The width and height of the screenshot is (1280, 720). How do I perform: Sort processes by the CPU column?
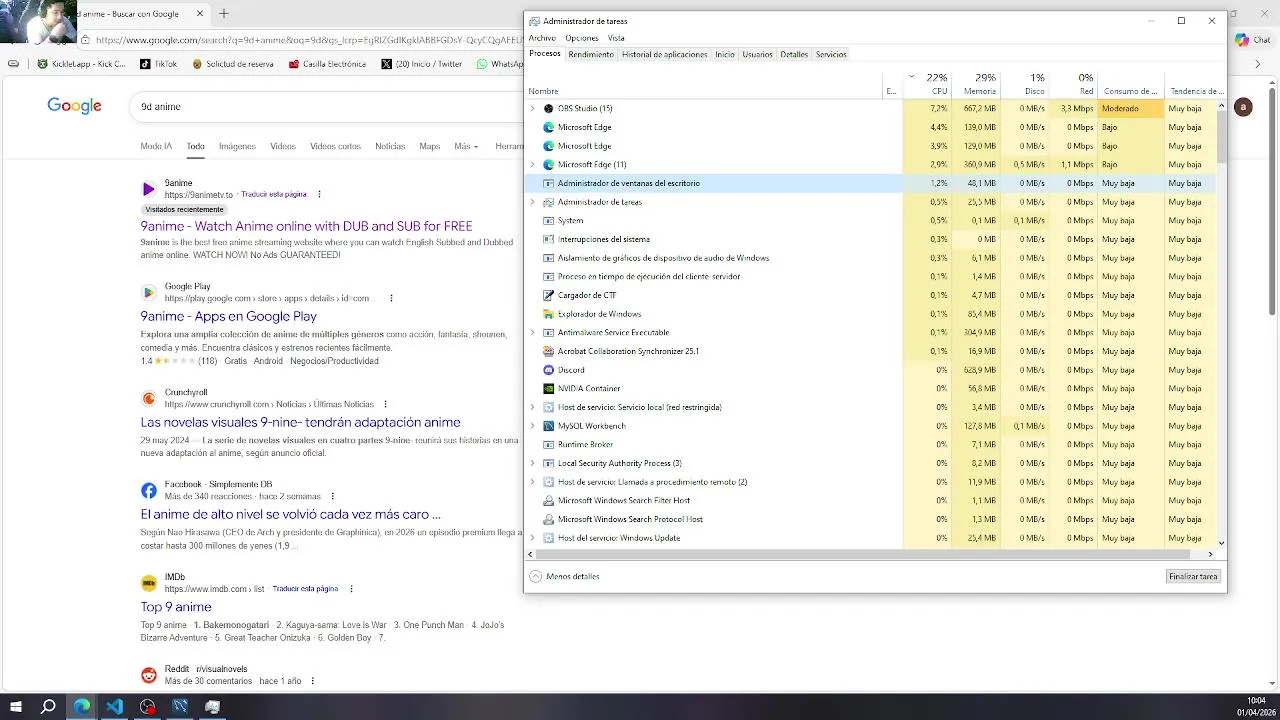click(926, 84)
